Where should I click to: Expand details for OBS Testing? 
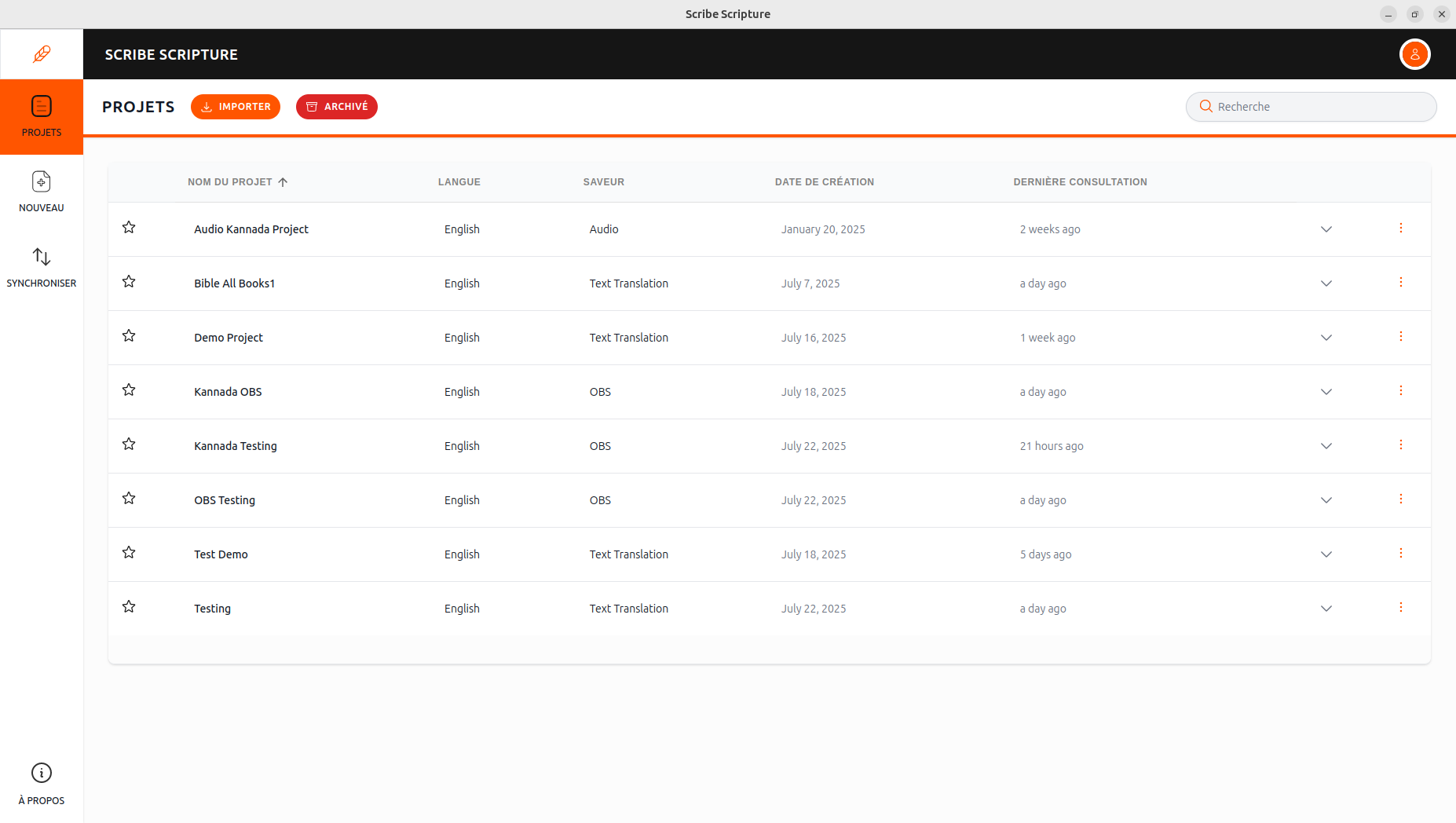click(1326, 500)
